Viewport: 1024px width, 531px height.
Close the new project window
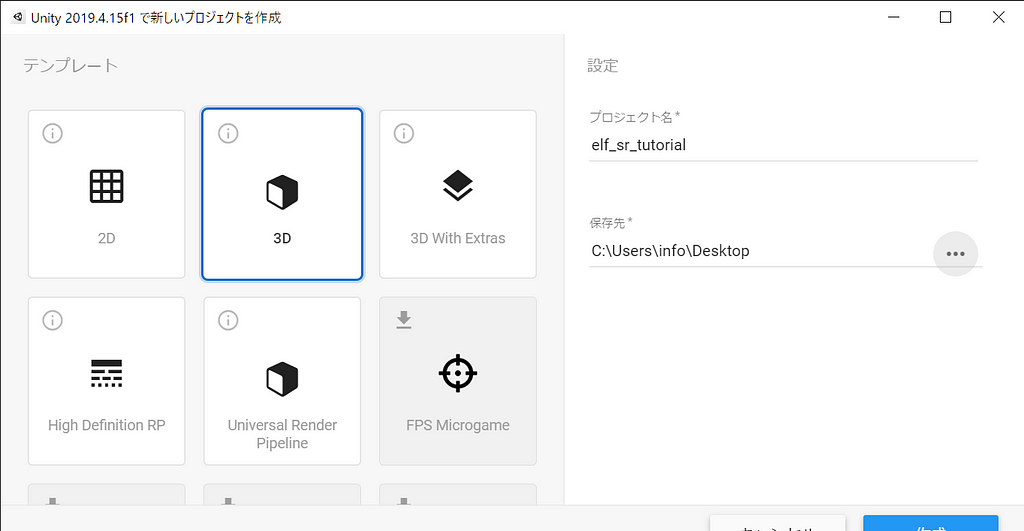click(999, 17)
